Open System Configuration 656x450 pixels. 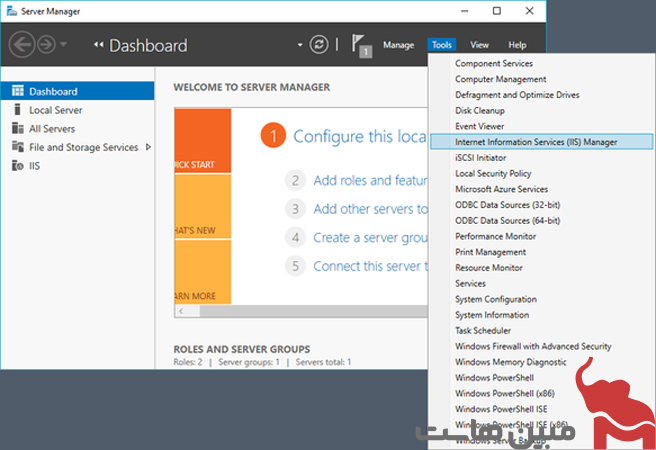(496, 299)
